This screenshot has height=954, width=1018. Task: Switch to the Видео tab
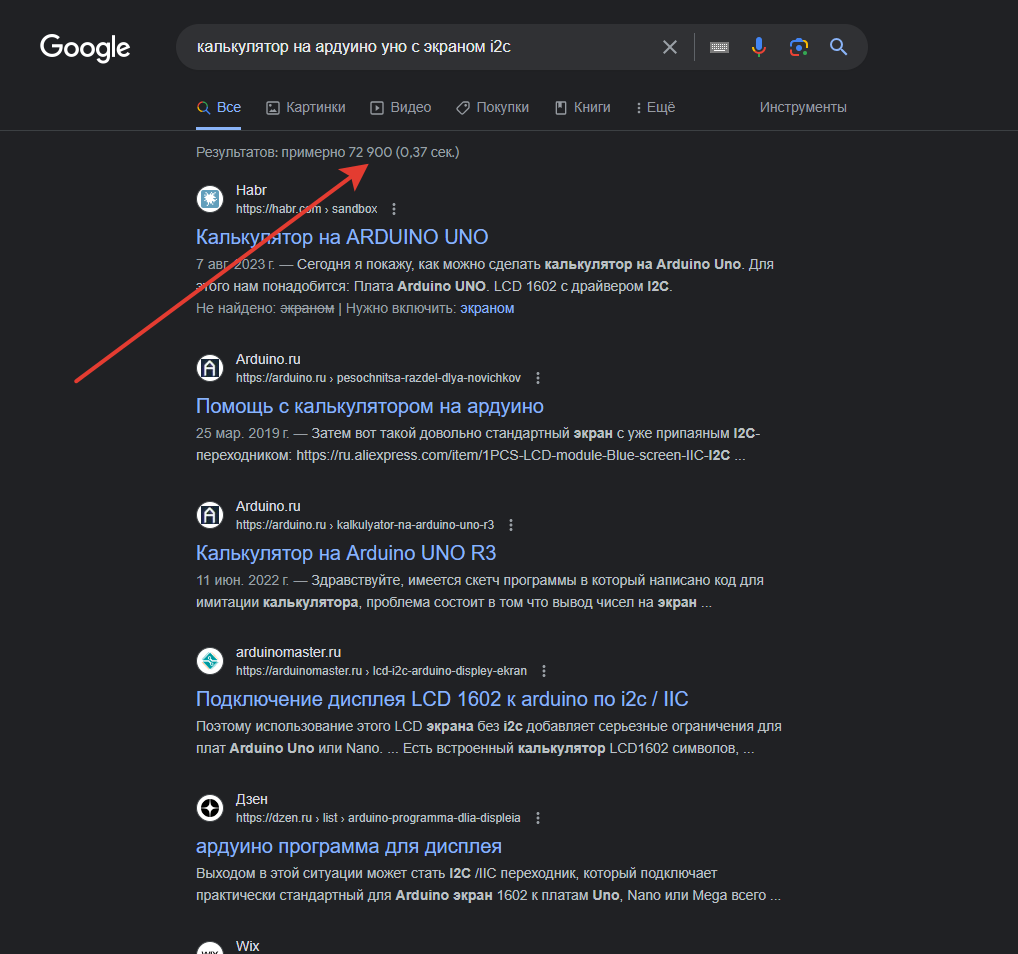[401, 107]
